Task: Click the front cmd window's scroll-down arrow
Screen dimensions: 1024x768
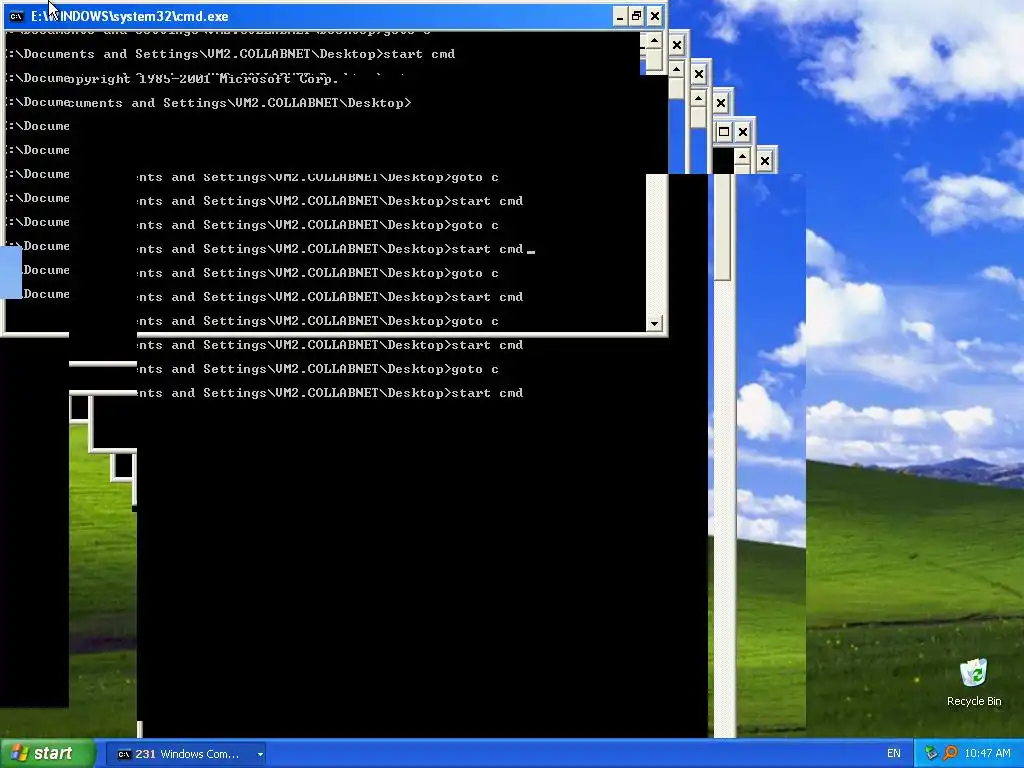Action: point(654,323)
